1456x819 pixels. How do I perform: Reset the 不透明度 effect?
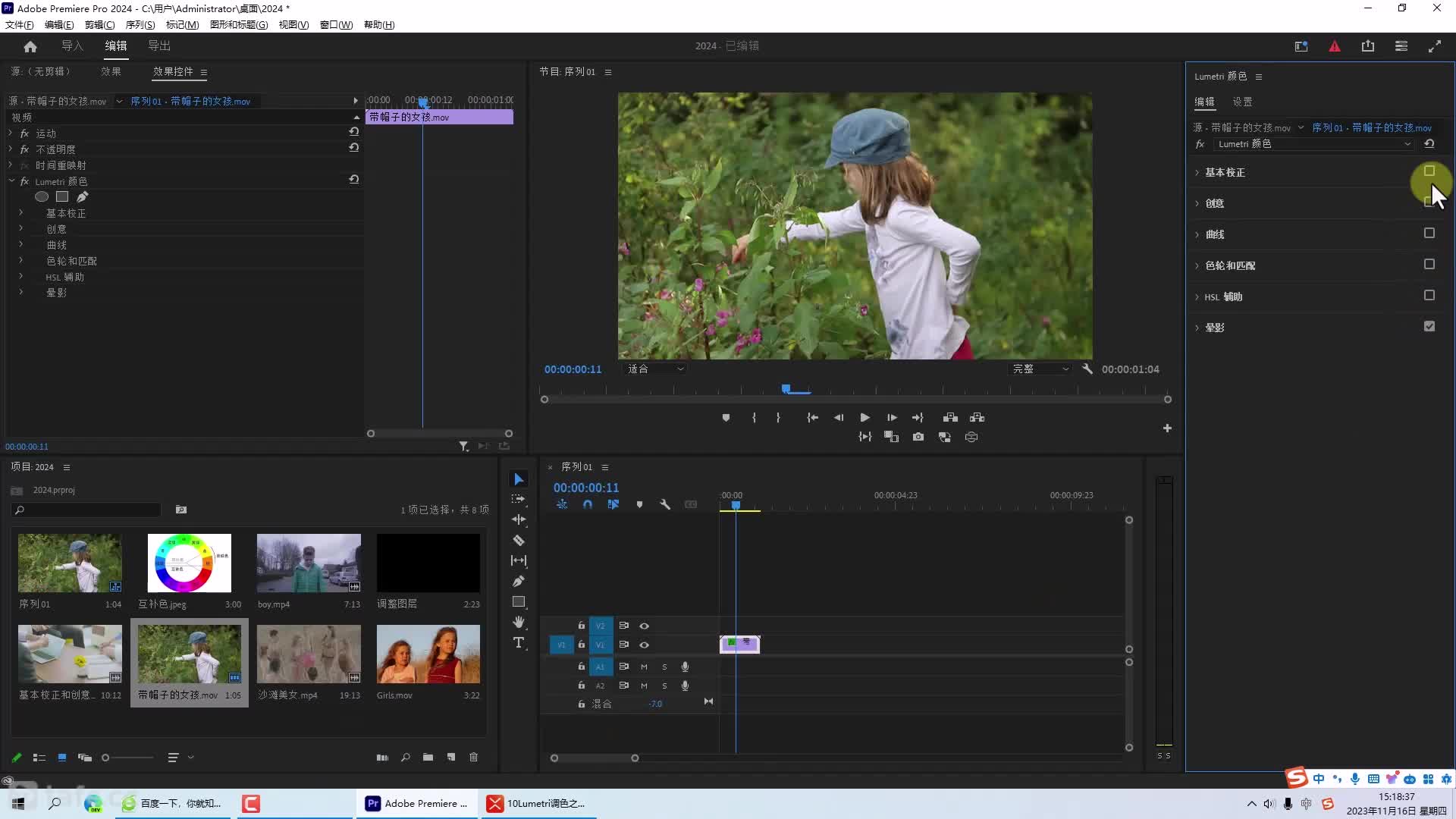[353, 148]
